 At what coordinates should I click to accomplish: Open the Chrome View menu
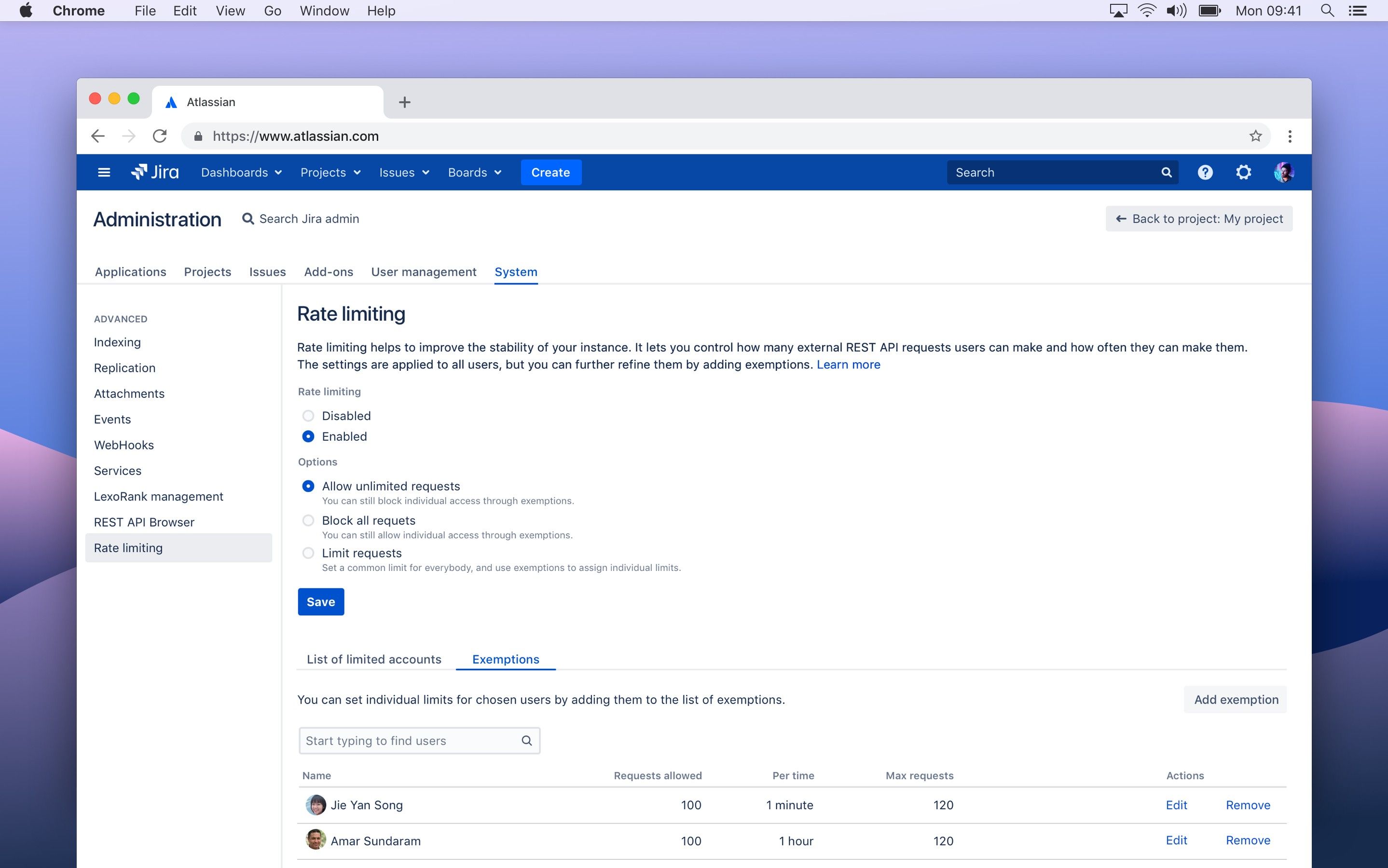230,10
